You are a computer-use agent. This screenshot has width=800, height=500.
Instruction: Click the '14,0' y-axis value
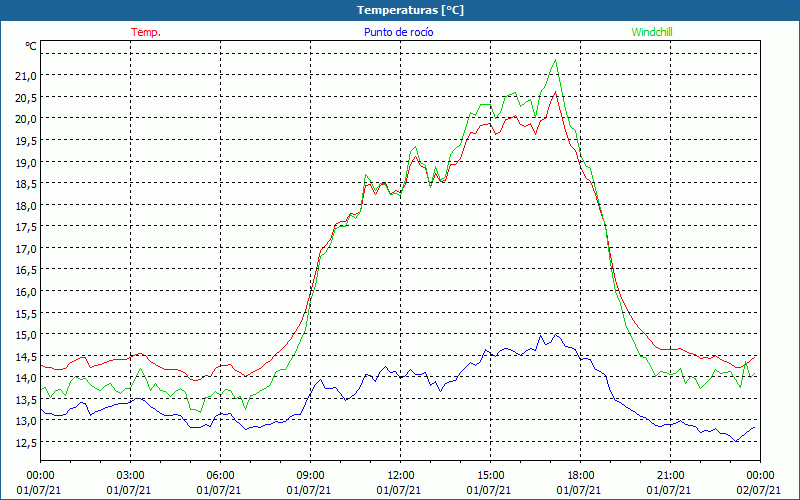(27, 378)
